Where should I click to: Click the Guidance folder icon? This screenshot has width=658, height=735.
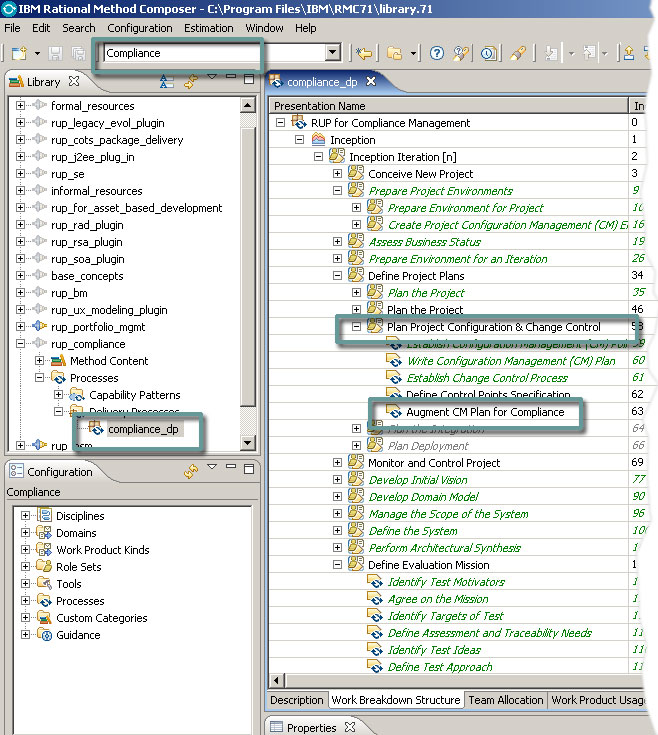(x=44, y=635)
